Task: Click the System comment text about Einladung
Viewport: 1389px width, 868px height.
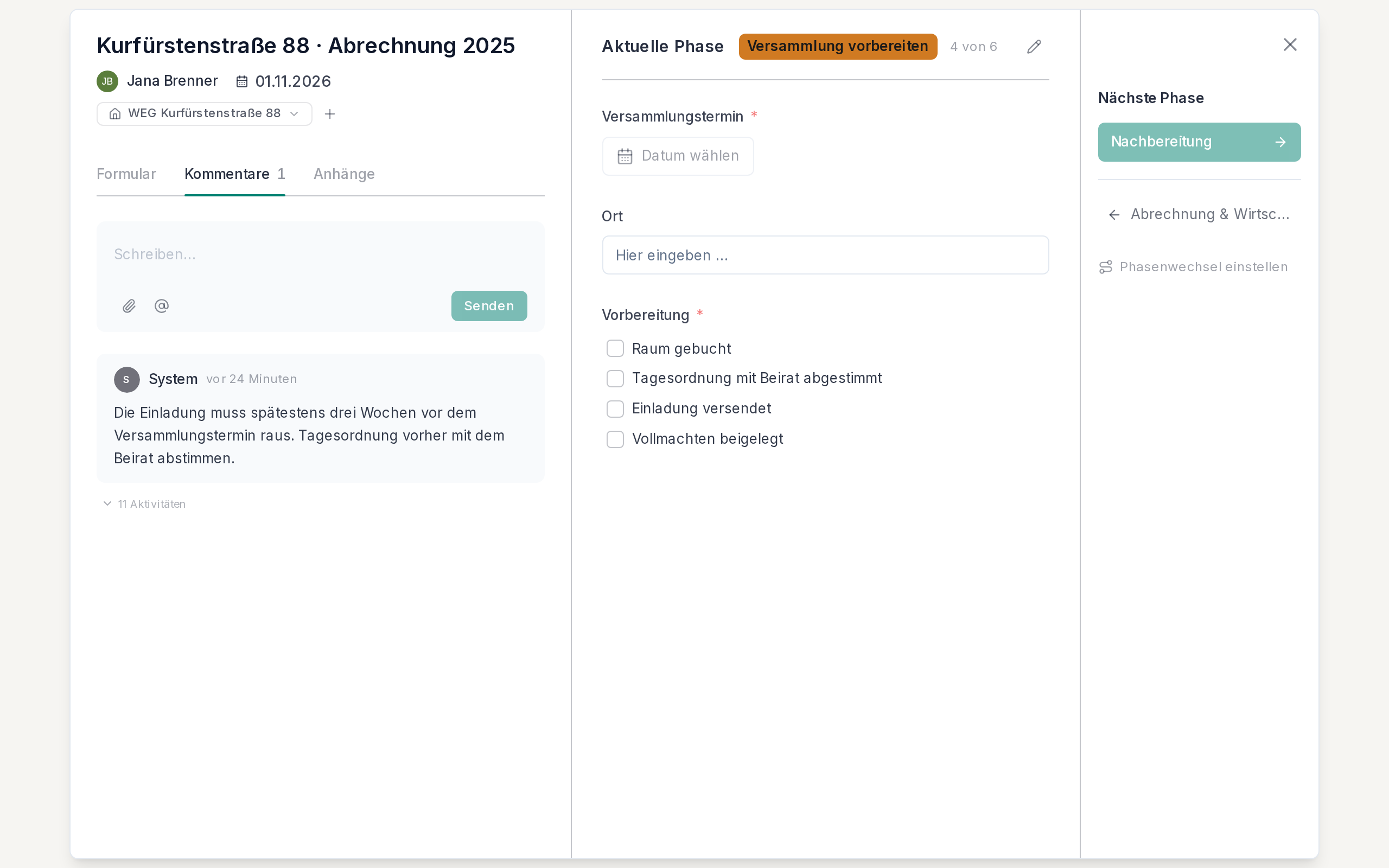Action: coord(309,435)
